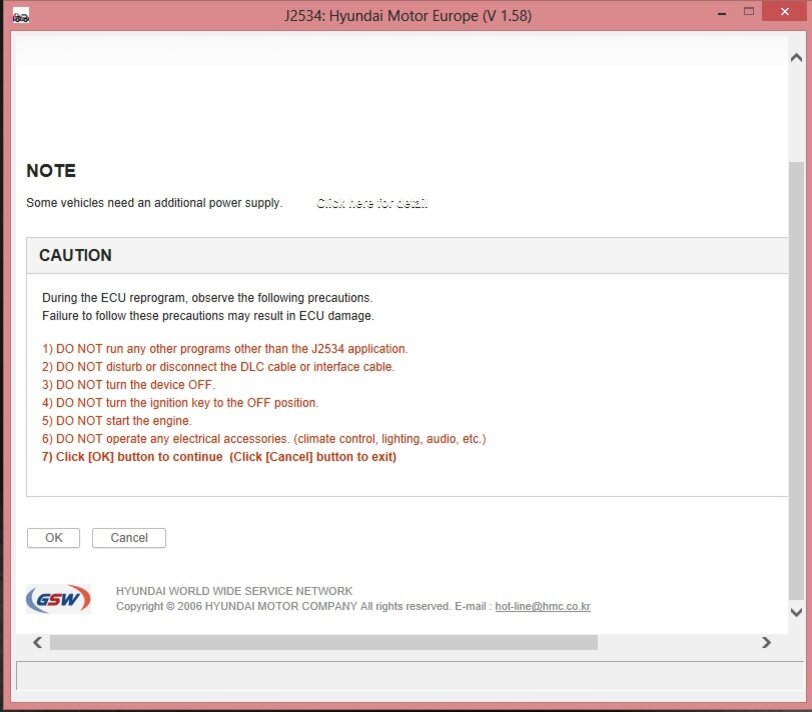Click precaution 5 'start the engine'

(x=117, y=421)
